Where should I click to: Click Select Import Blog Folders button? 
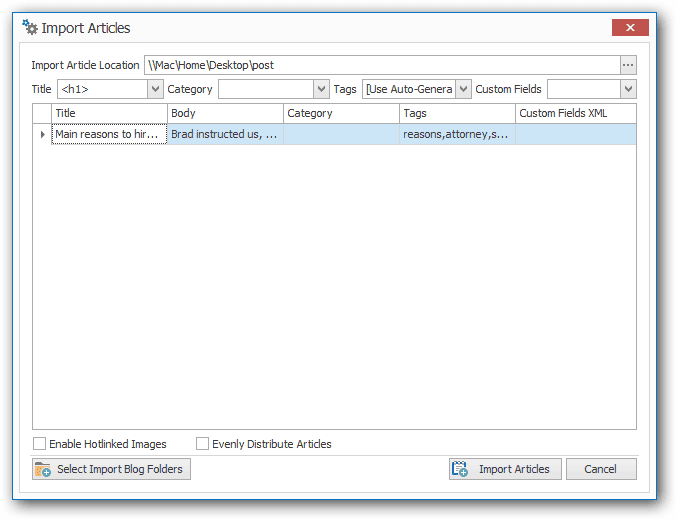(111, 469)
